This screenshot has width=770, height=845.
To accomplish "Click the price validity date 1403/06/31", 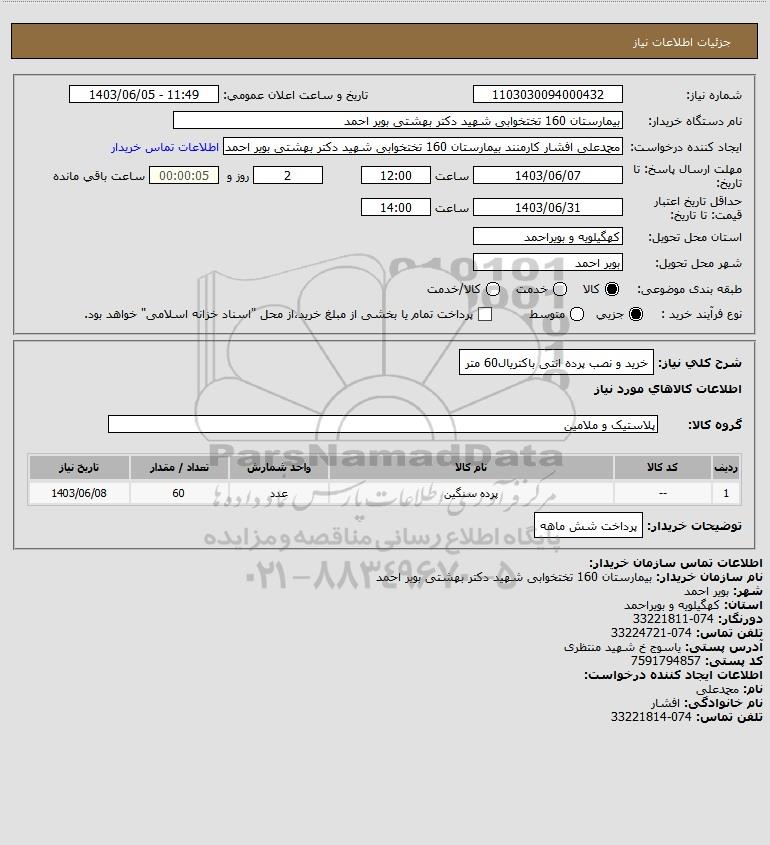I will 547,207.
